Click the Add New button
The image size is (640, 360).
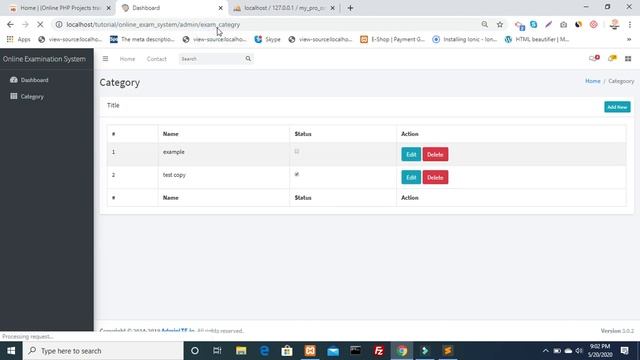pyautogui.click(x=617, y=107)
